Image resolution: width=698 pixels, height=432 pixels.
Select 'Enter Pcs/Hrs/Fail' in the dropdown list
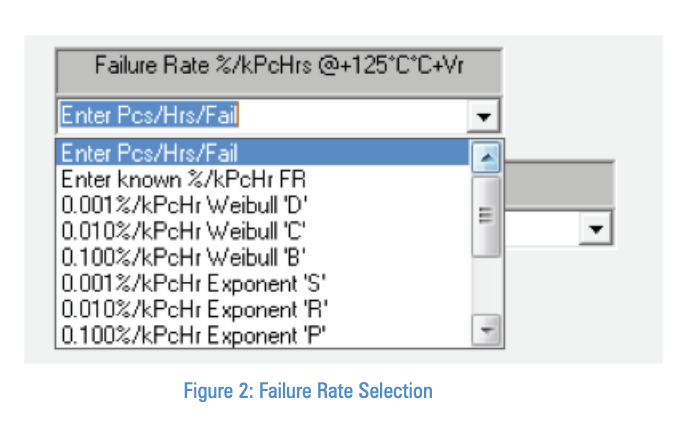click(264, 153)
